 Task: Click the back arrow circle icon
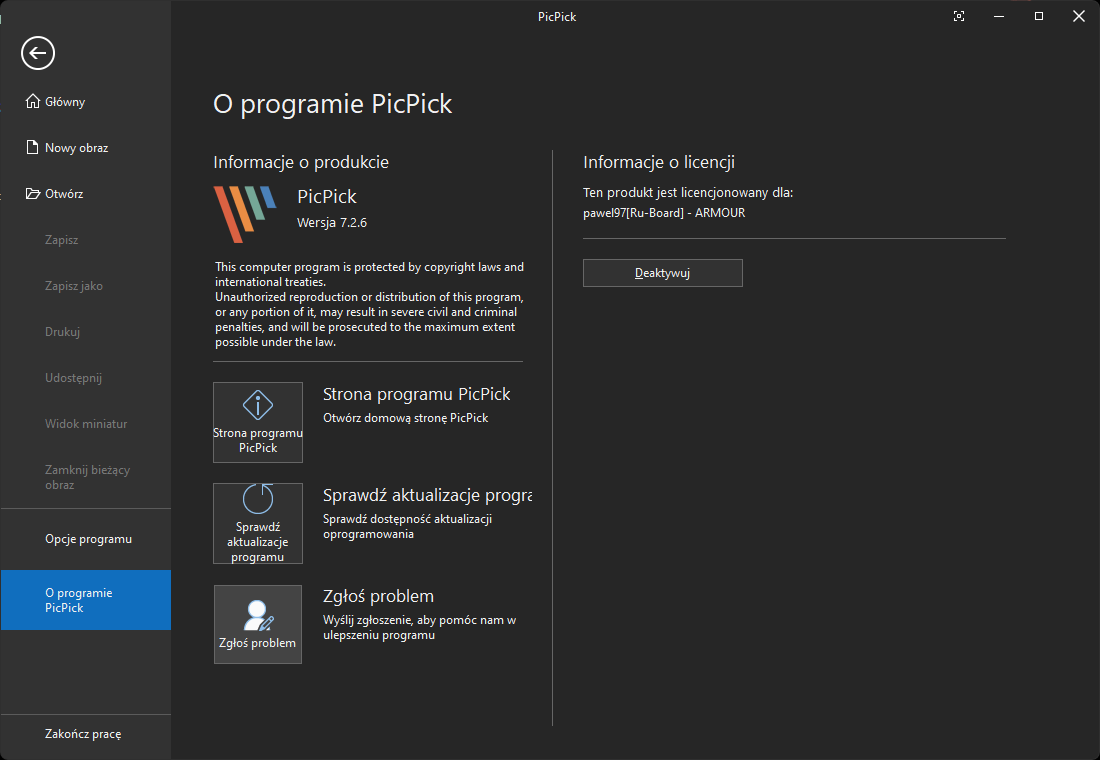38,53
